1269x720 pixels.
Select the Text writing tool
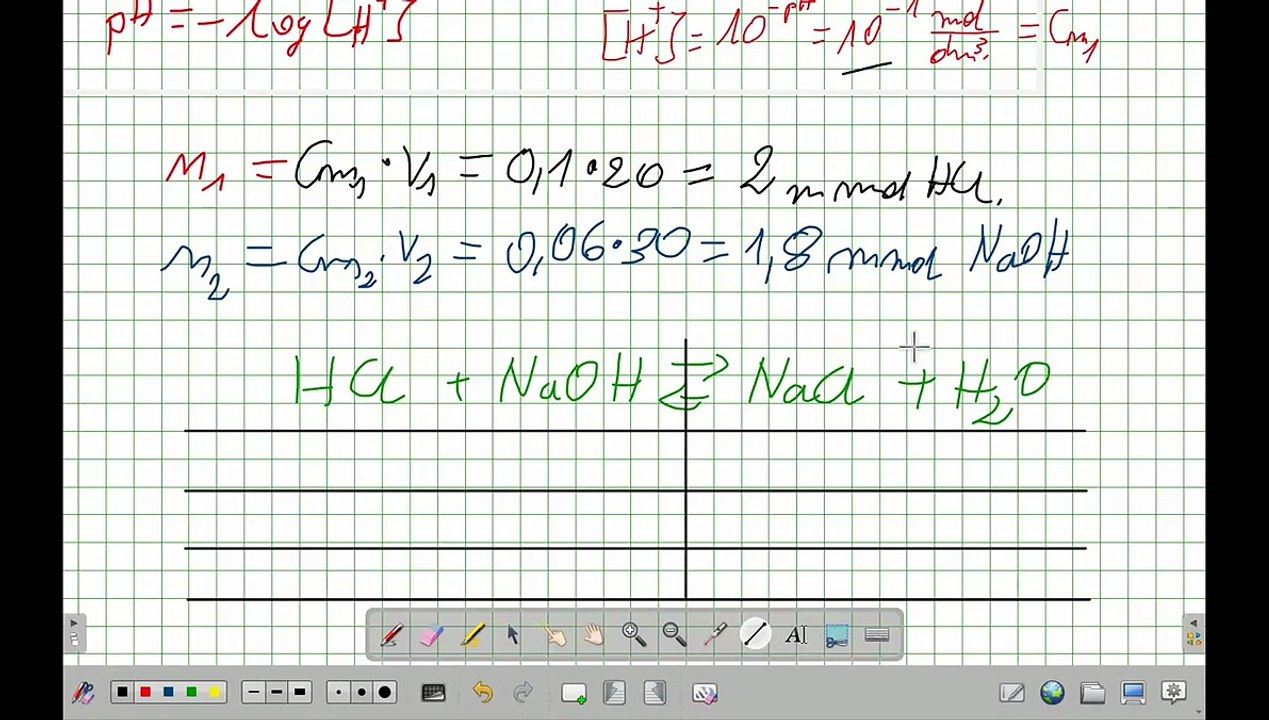click(x=796, y=635)
